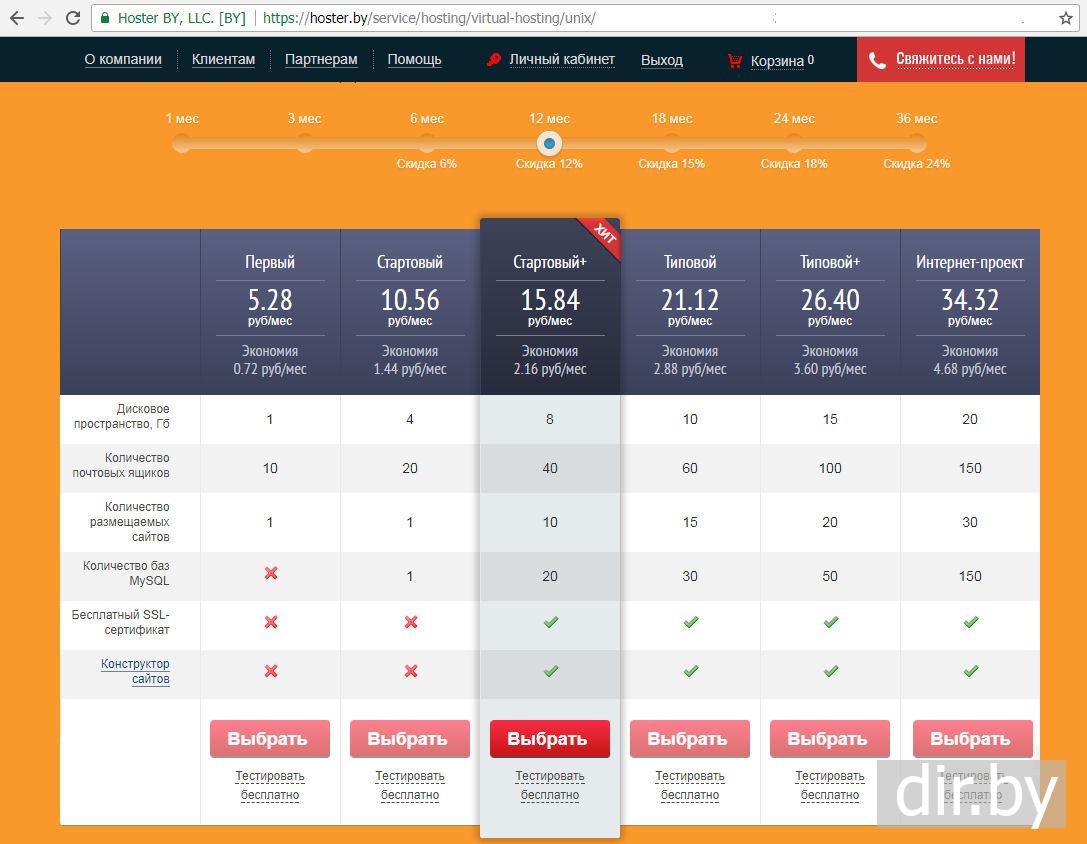Image resolution: width=1087 pixels, height=844 pixels.
Task: Click the browser back arrow
Action: pos(17,18)
